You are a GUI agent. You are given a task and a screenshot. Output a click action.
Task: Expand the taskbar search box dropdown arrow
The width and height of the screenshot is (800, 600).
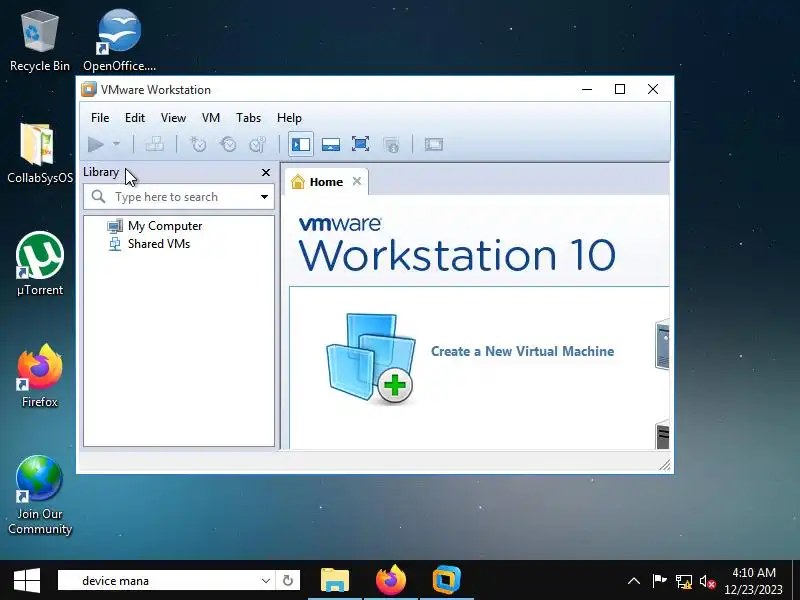tap(266, 581)
